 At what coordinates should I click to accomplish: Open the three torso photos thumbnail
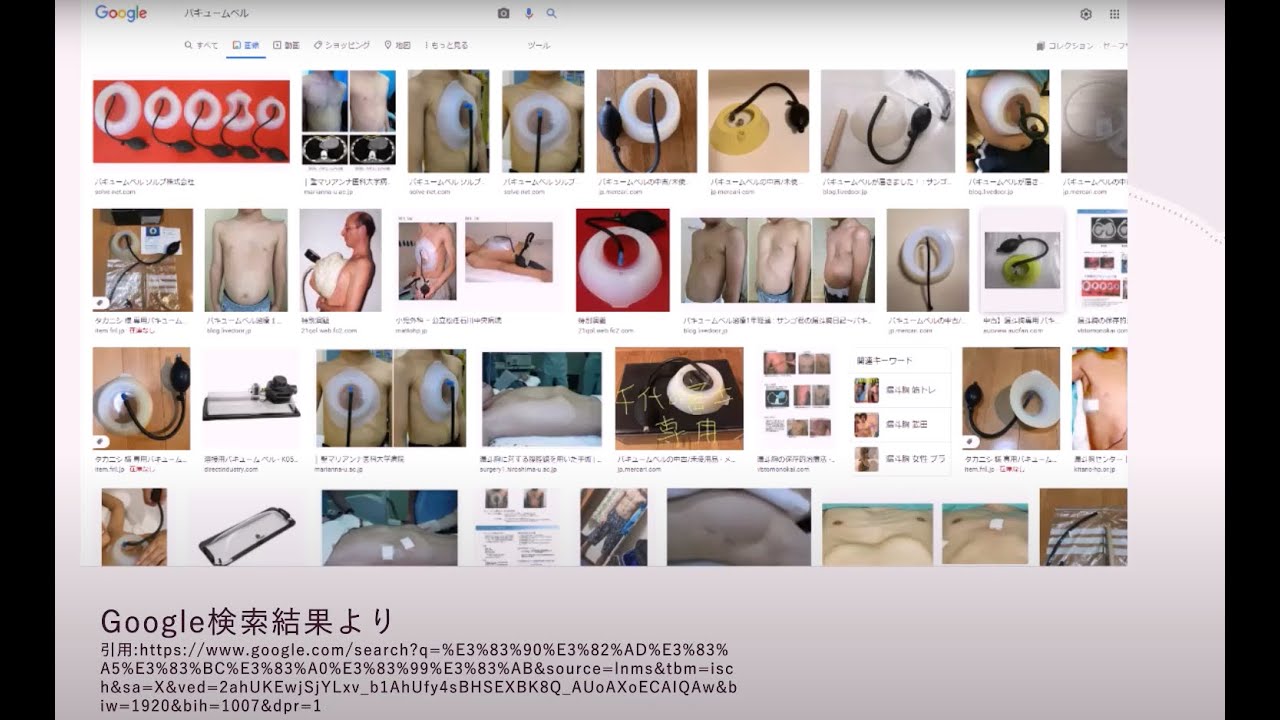point(778,260)
